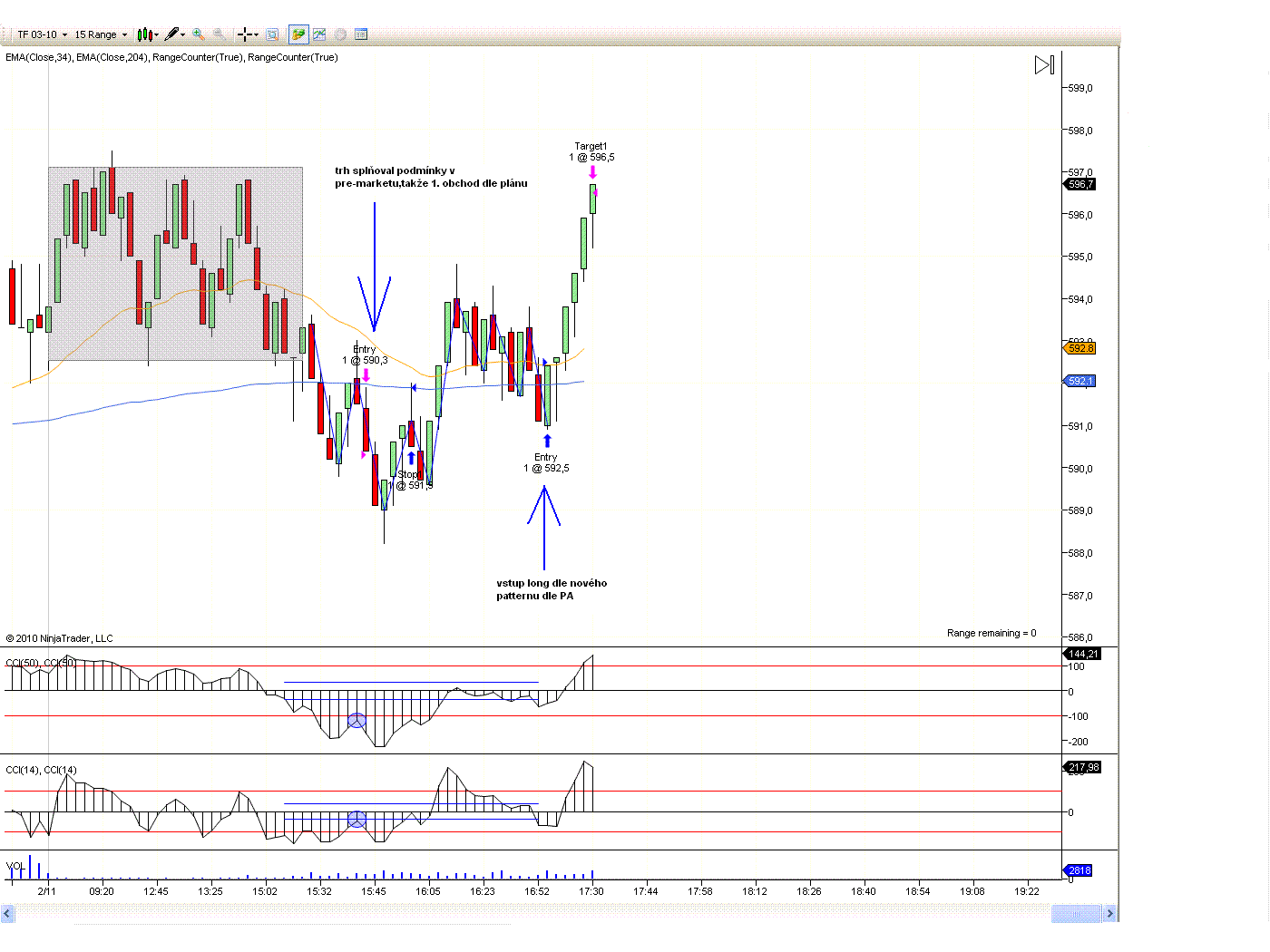The width and height of the screenshot is (1270, 952).
Task: Click the 596,7 current price marker
Action: pos(1080,184)
